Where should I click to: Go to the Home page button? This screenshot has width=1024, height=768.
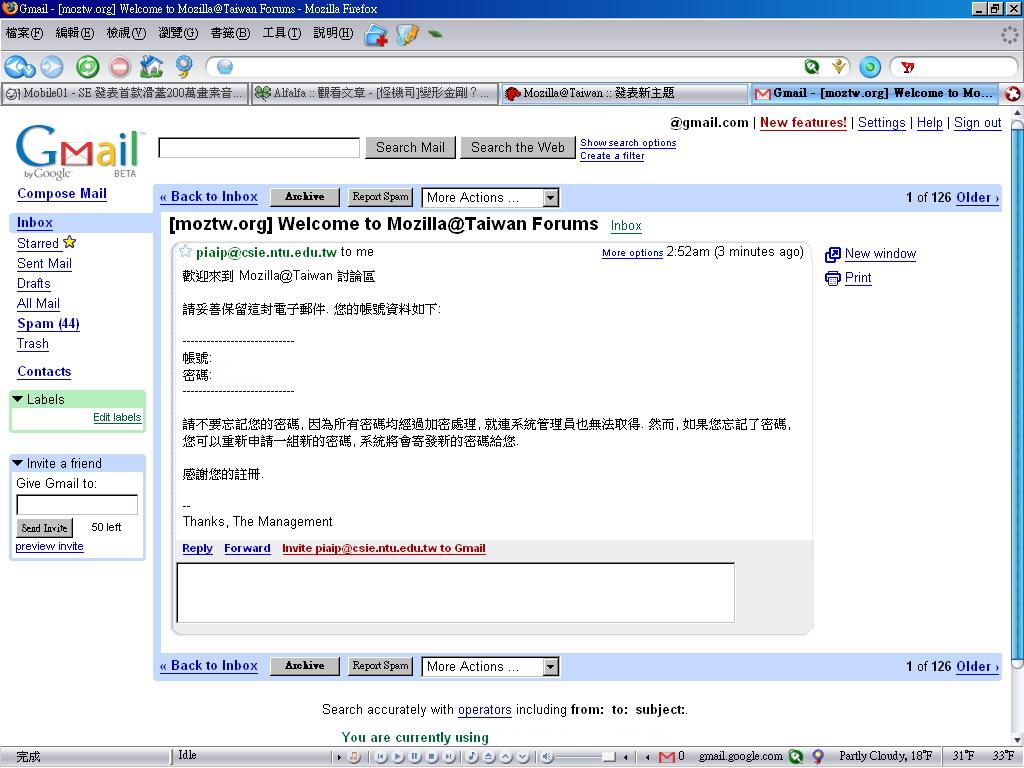tap(151, 67)
